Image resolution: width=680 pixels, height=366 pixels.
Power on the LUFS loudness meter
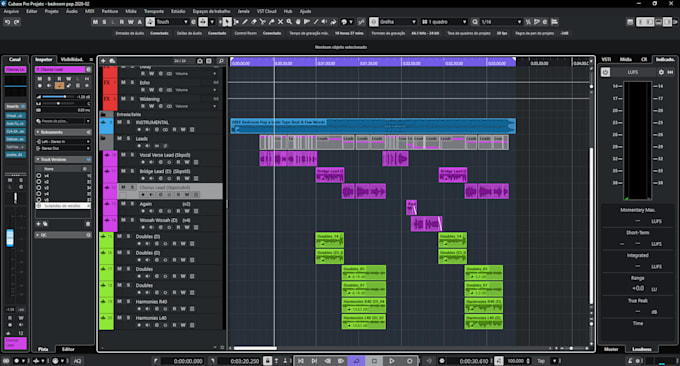pyautogui.click(x=606, y=72)
